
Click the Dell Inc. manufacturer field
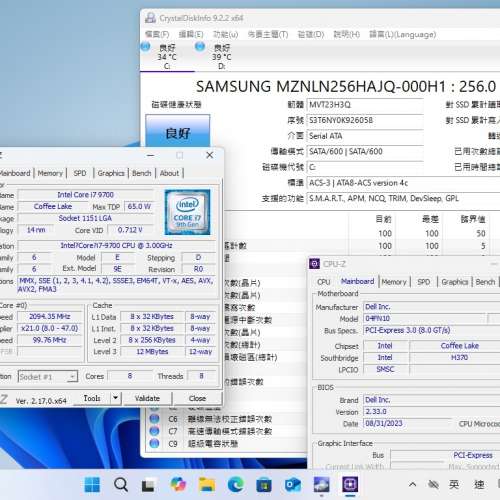432,307
